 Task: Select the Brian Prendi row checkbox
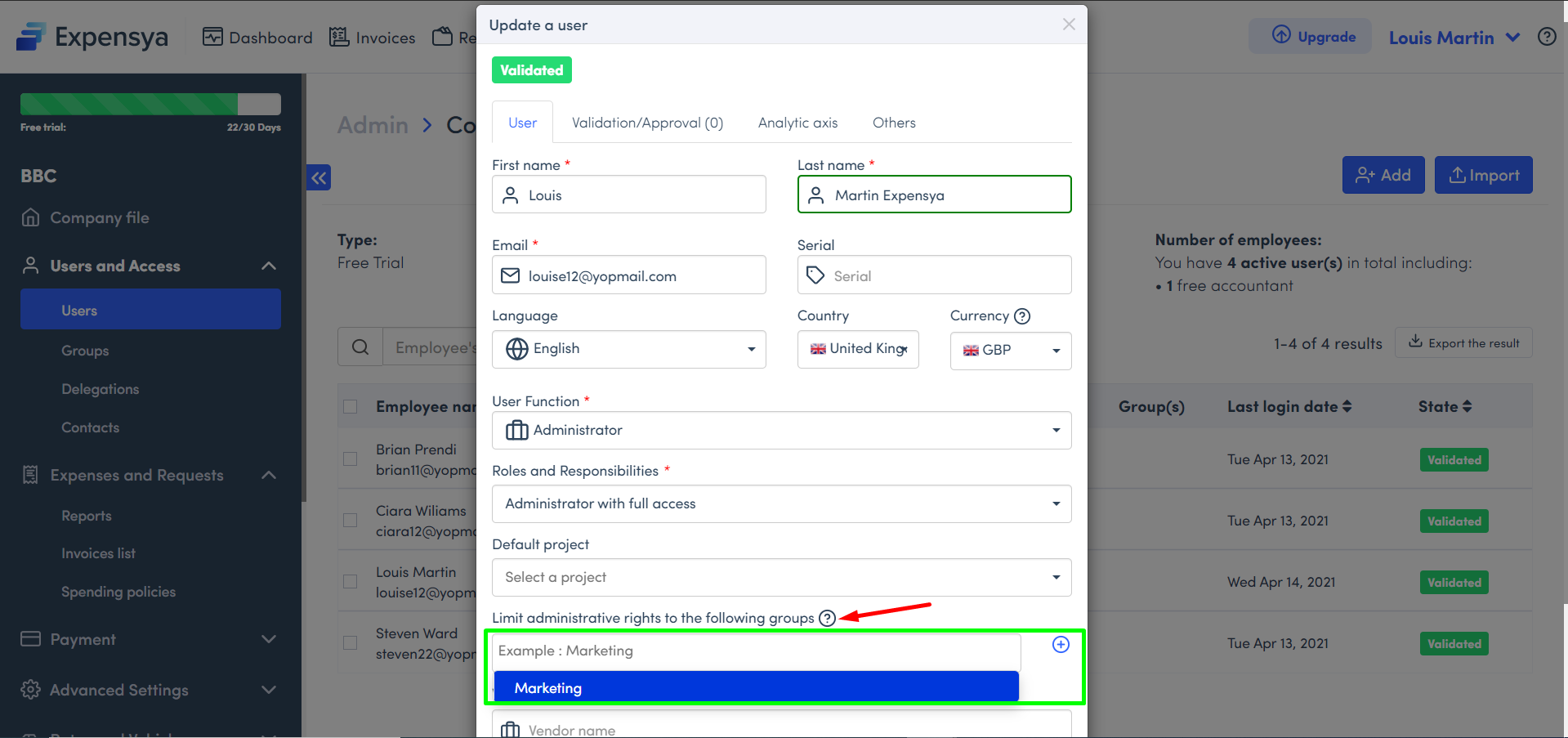tap(351, 459)
